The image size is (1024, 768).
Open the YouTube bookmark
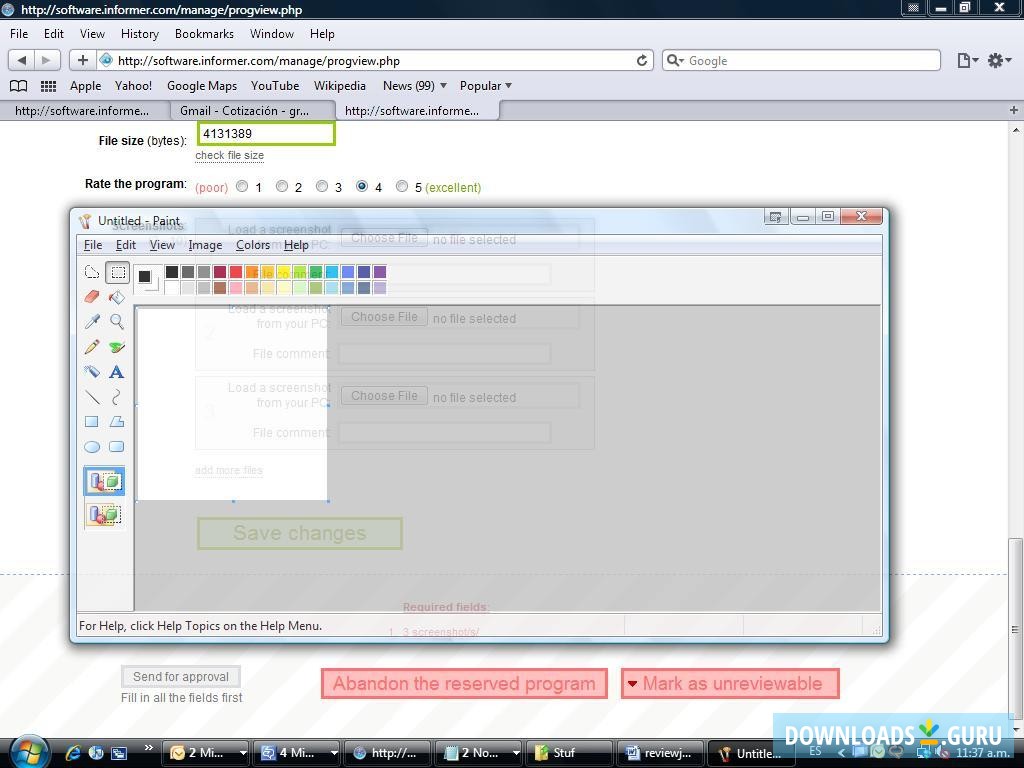coord(275,86)
